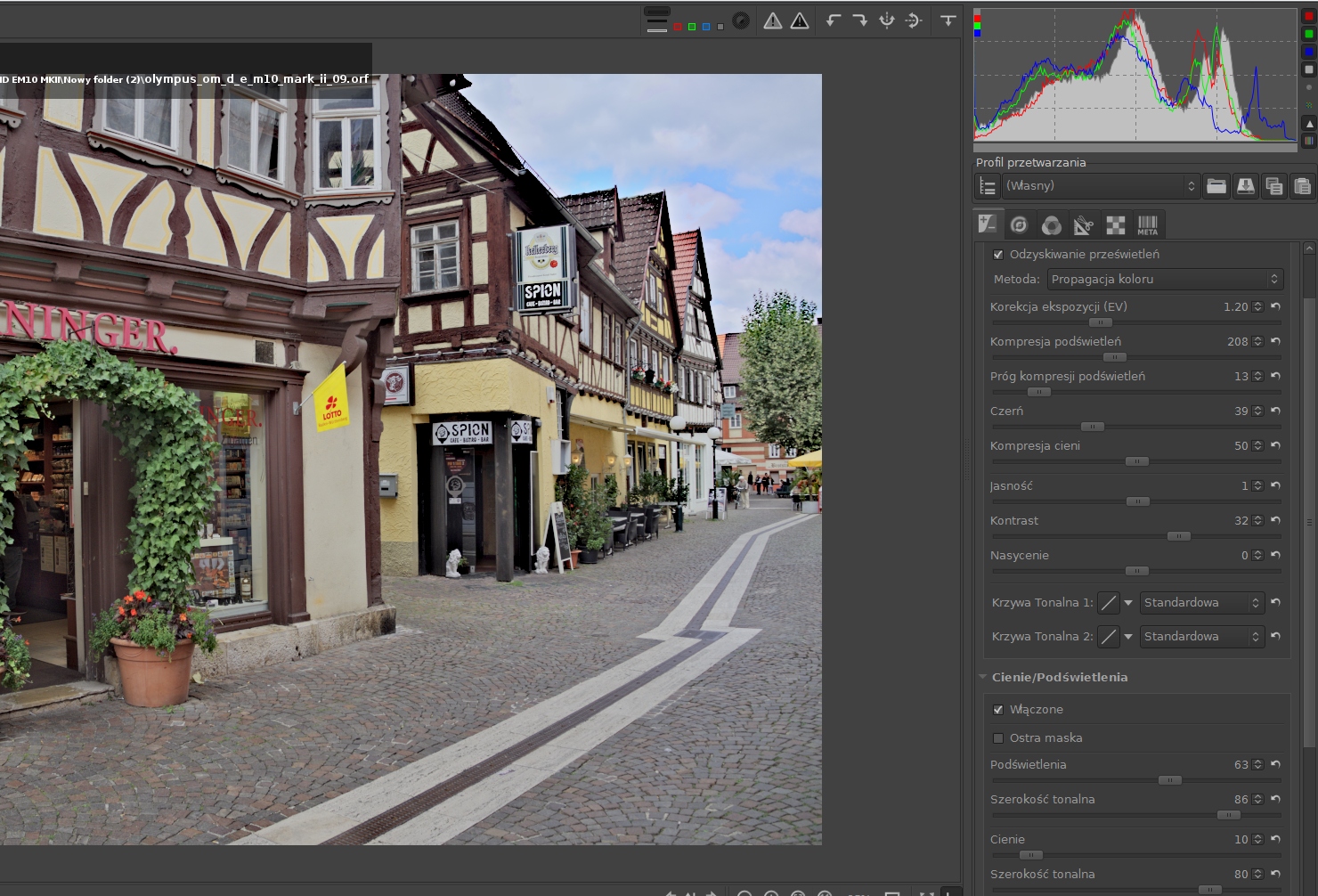The width and height of the screenshot is (1318, 896).
Task: Click the Nasycenie slider handle
Action: [x=1136, y=571]
